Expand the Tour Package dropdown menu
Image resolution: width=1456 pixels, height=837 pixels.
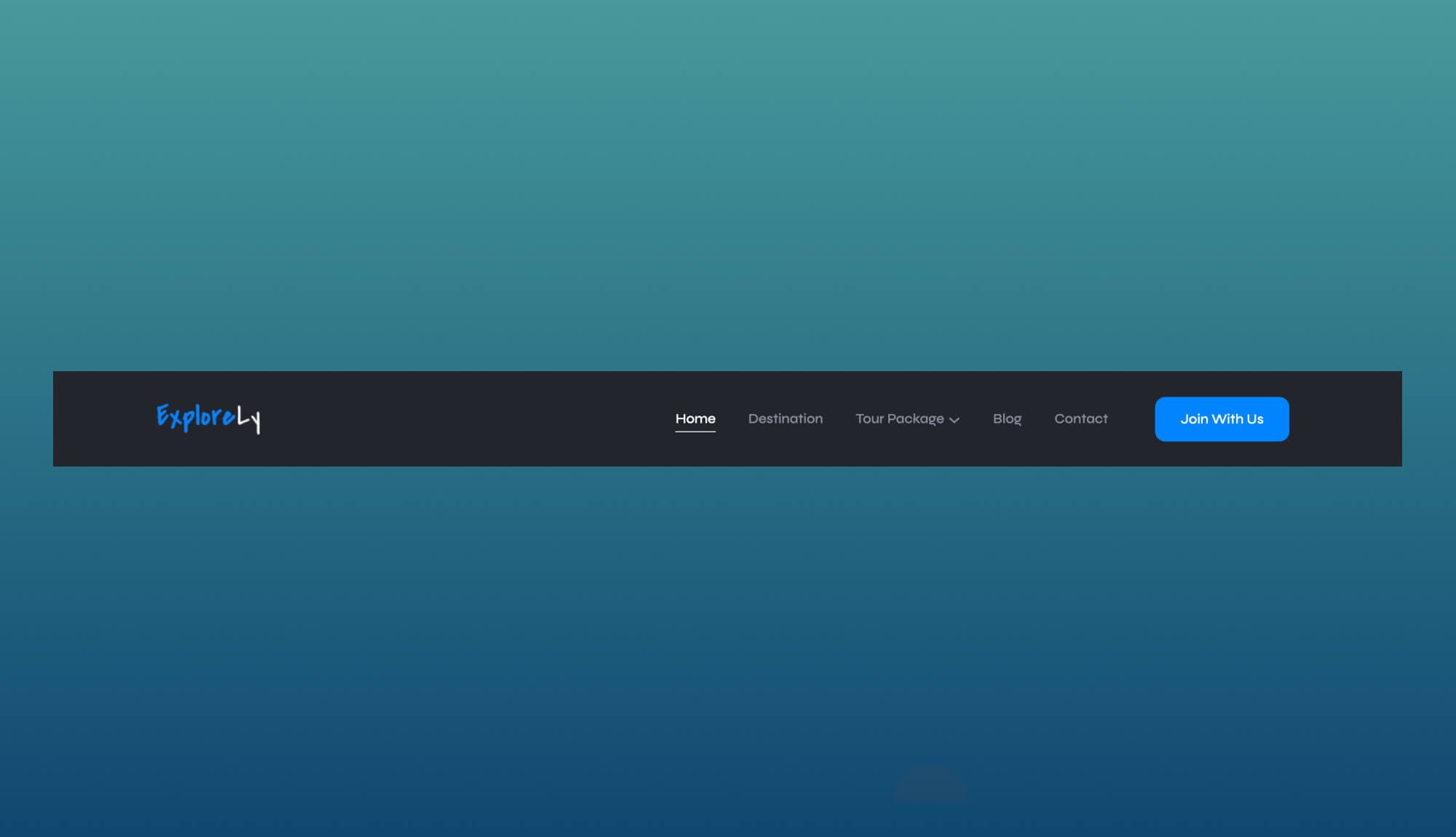[x=907, y=418]
